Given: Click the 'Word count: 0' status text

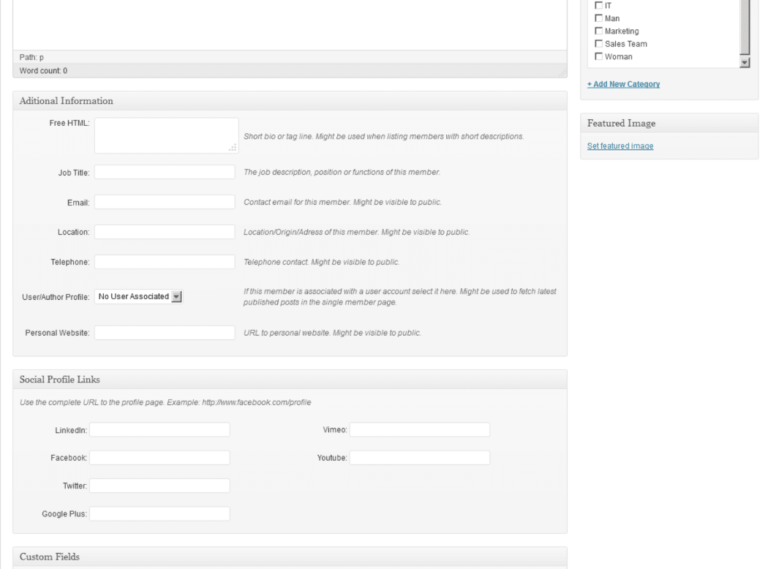Looking at the screenshot, I should tap(44, 71).
